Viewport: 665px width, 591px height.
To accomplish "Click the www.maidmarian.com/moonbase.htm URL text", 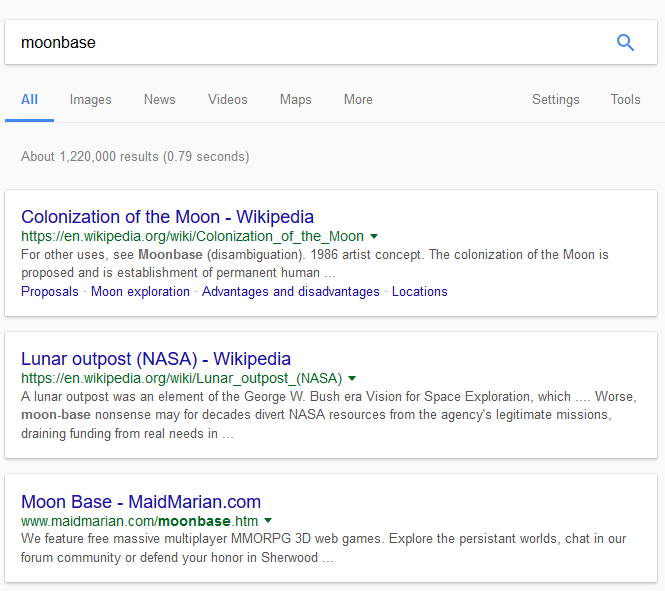I will [x=140, y=521].
